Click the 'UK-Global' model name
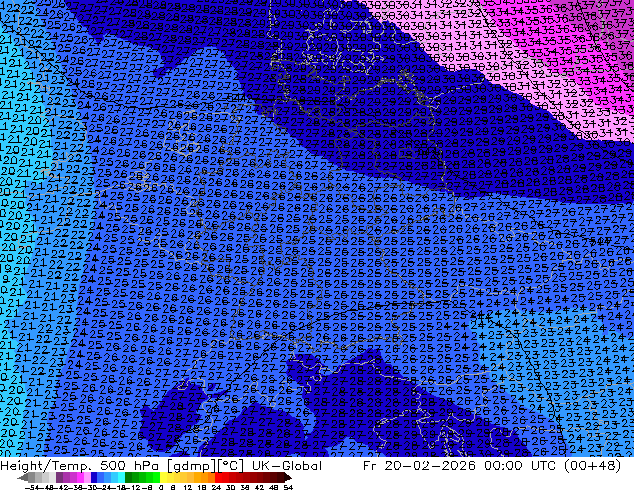The height and width of the screenshot is (490, 634). click(287, 466)
